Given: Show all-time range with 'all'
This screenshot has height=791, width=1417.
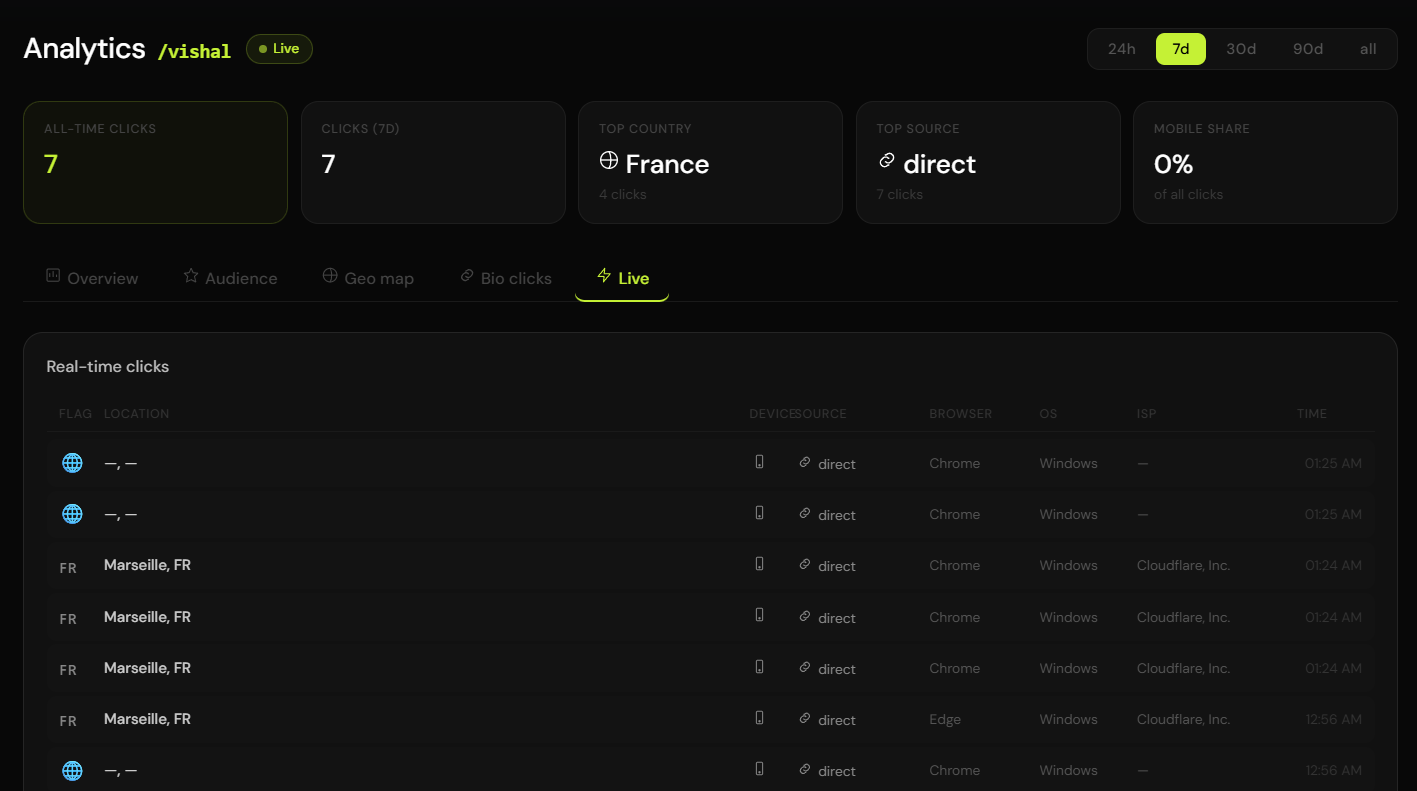Looking at the screenshot, I should (1368, 49).
